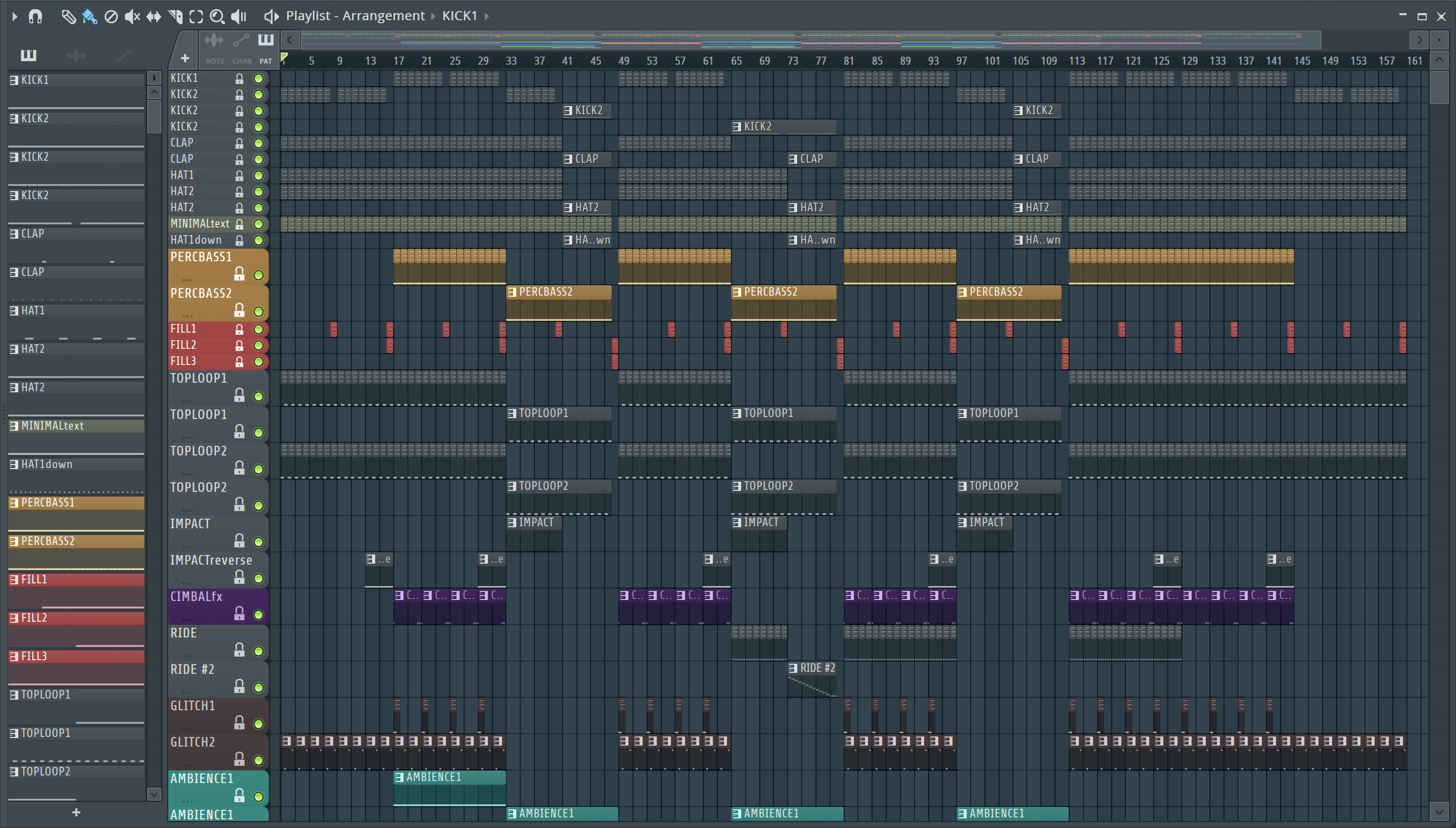Jump to bar 97 on the timeline ruler
Screen dimensions: 1456x828
pyautogui.click(x=961, y=61)
